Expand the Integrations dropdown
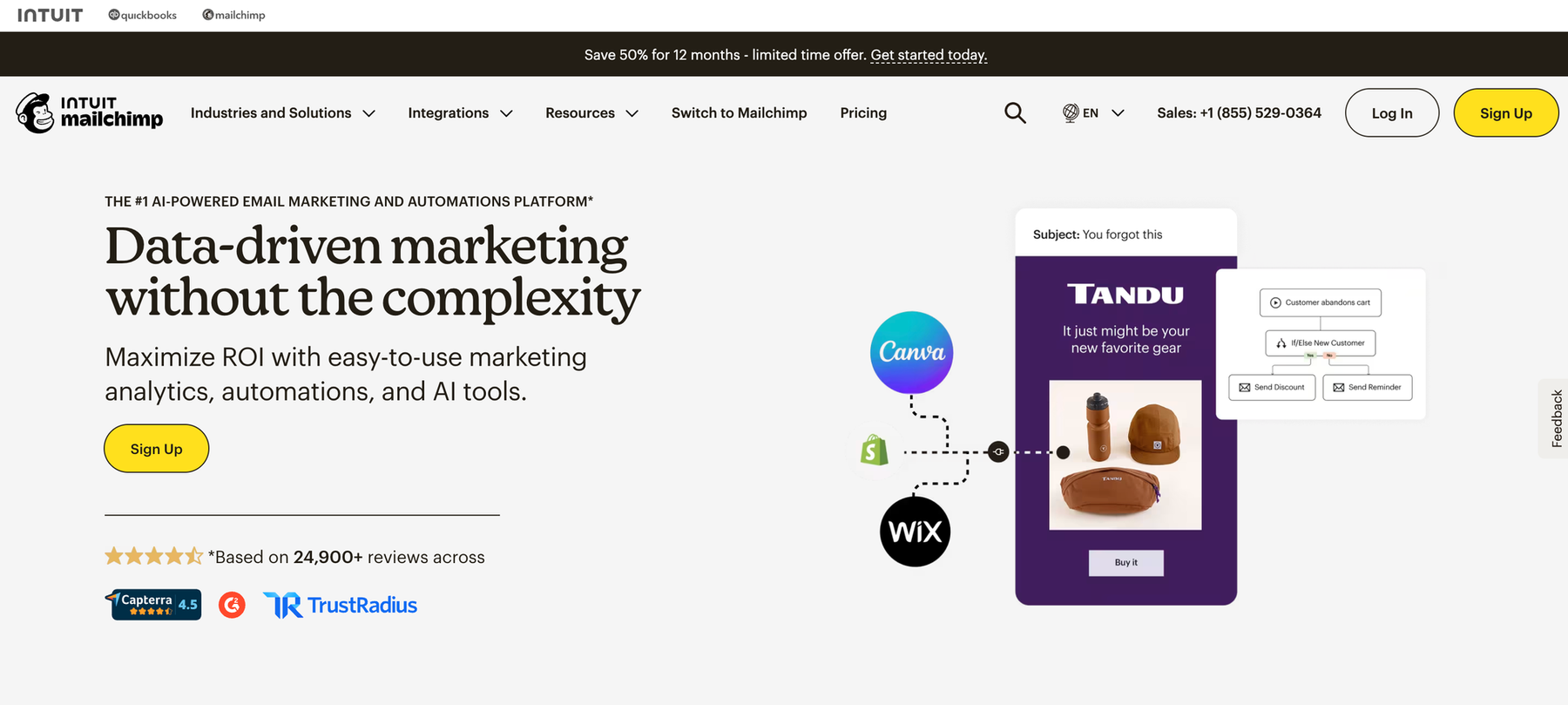The image size is (1568, 705). (x=460, y=113)
